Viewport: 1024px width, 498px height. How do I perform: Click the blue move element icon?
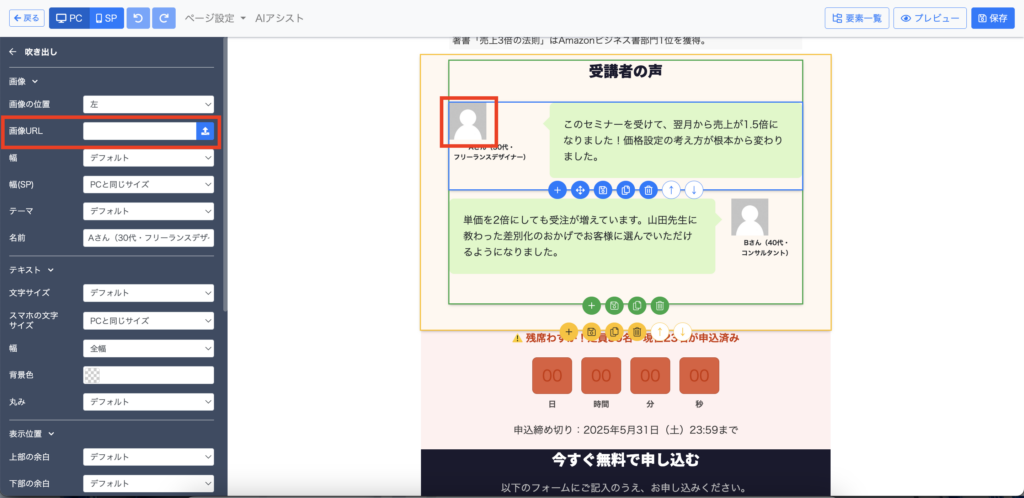coord(580,190)
